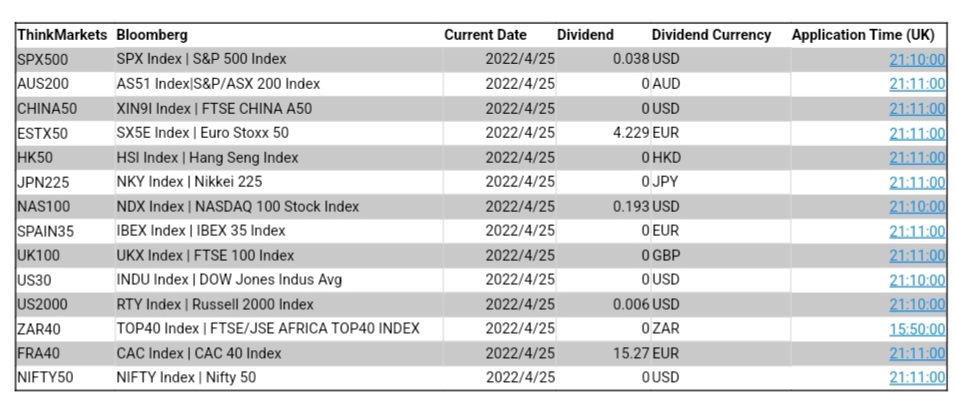Click the ZAR40 15:50:00 time link
Image resolution: width=956 pixels, height=412 pixels.
916,329
